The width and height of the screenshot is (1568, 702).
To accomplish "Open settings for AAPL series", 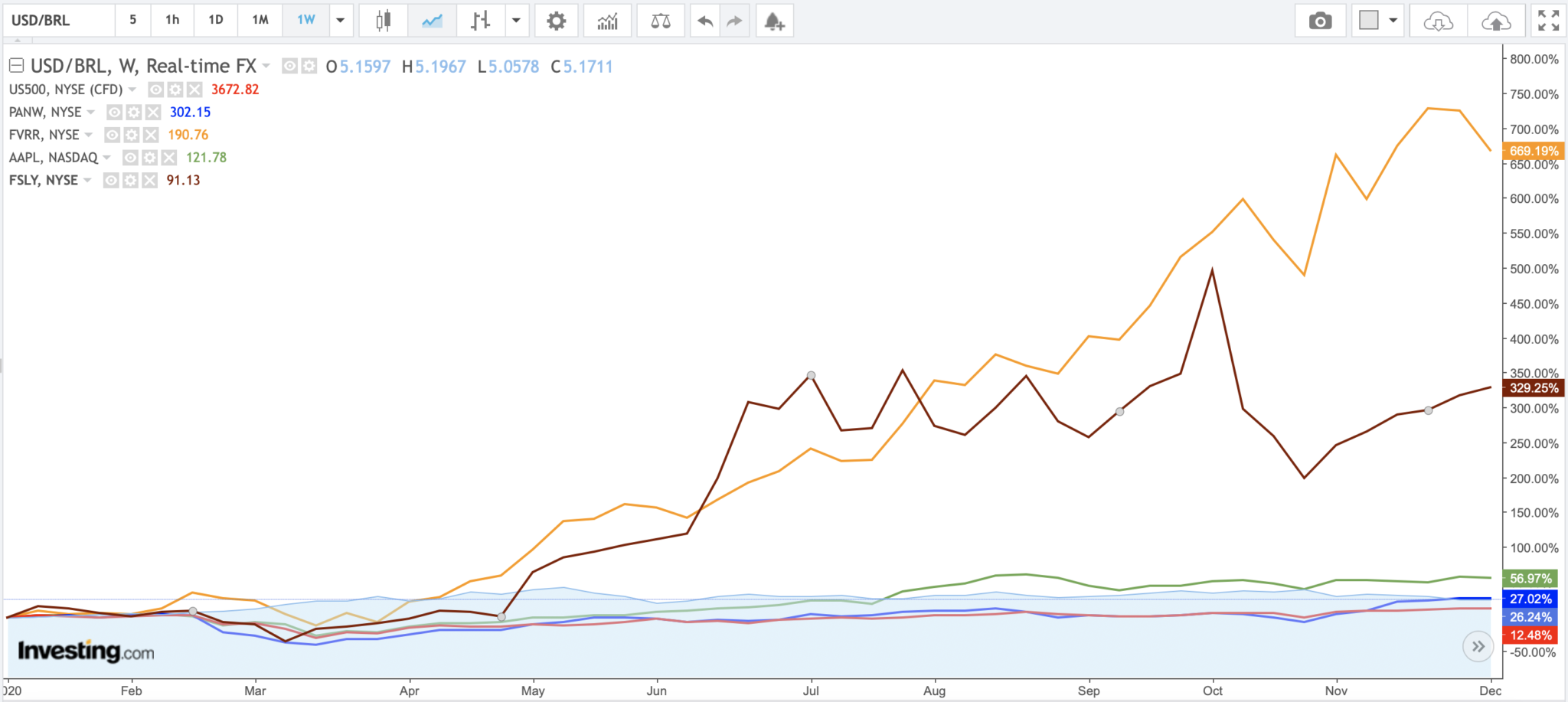I will pyautogui.click(x=150, y=158).
